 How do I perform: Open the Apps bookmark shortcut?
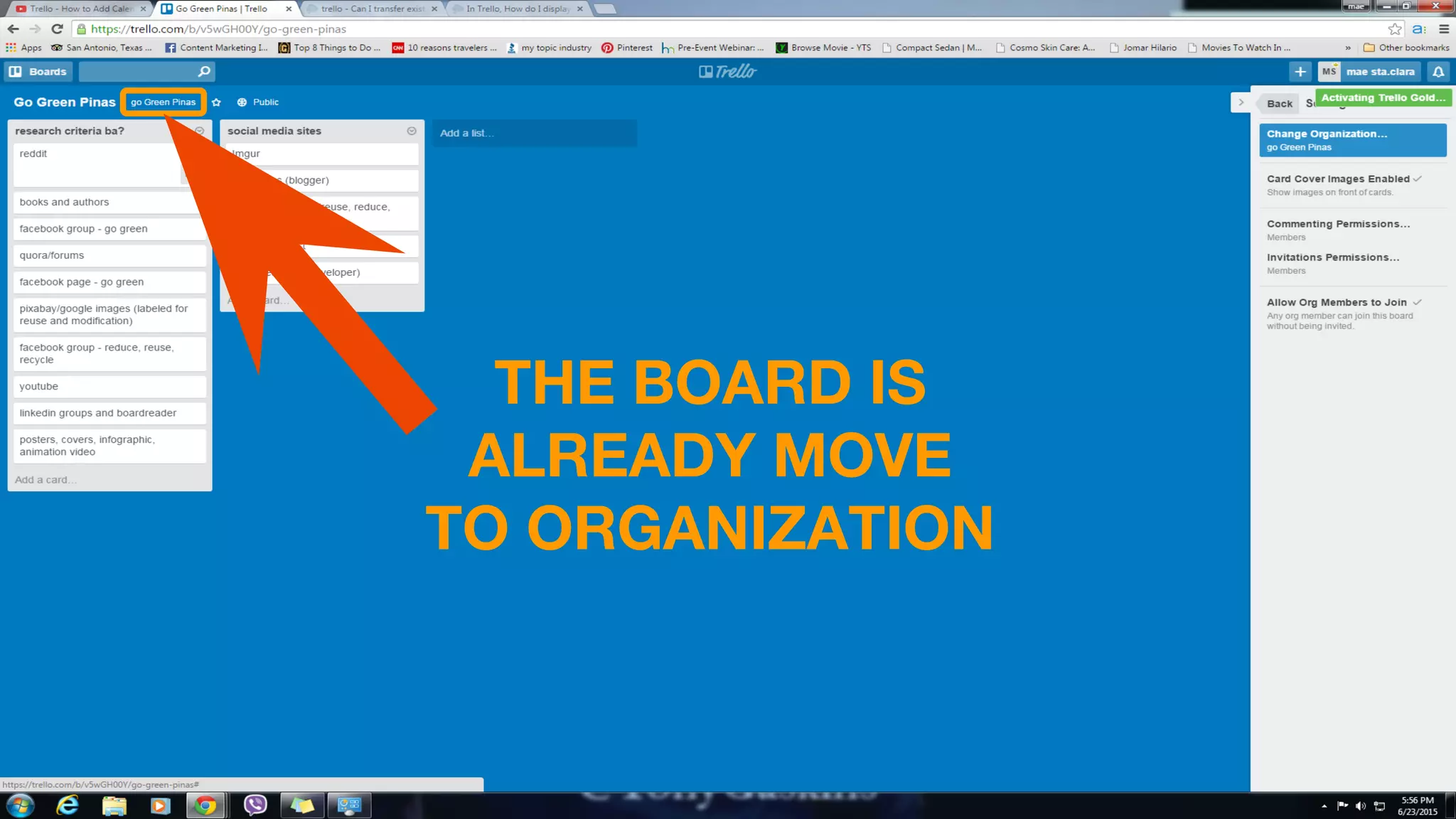(x=23, y=48)
